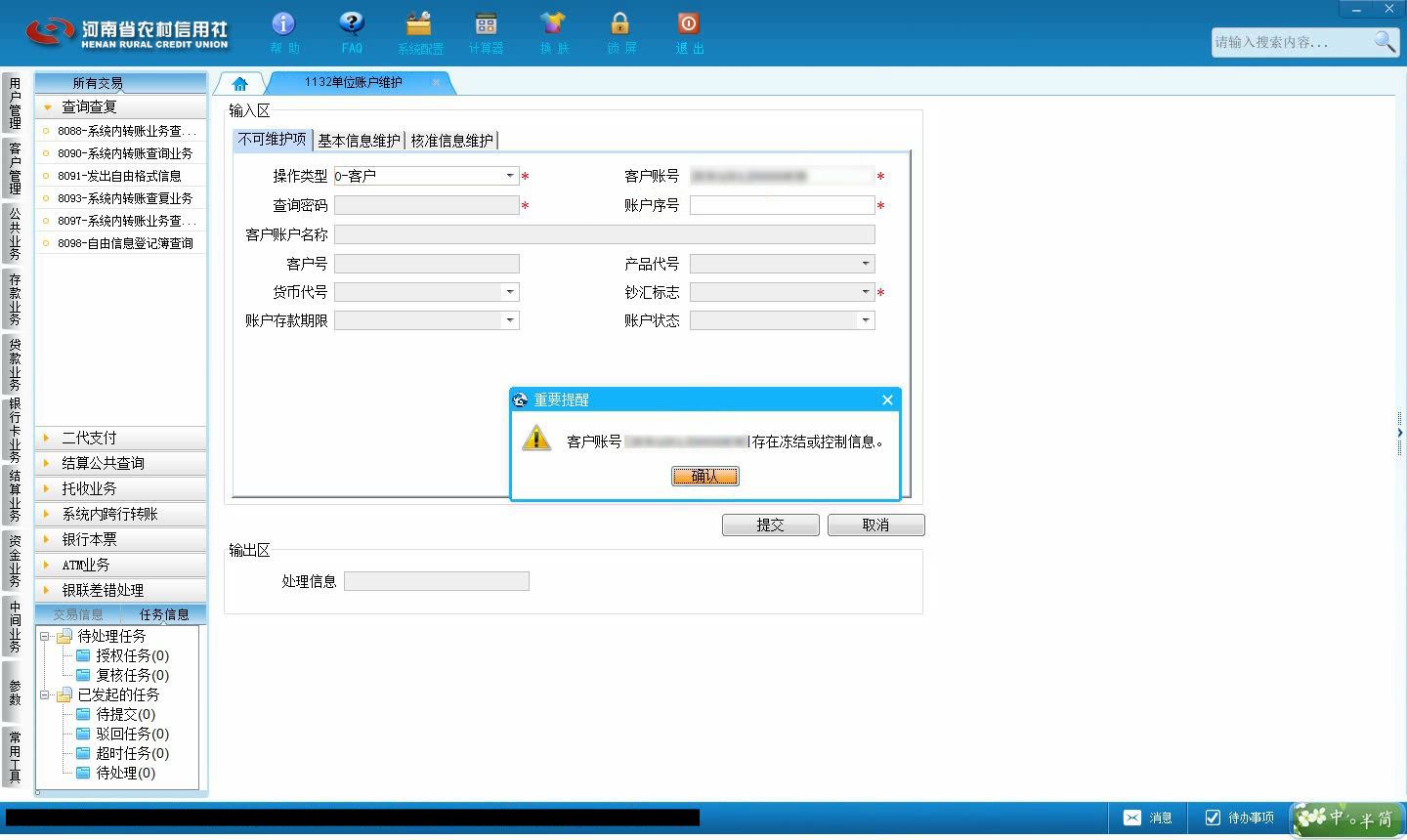Go to the home tab icon
Screen dimensions: 1407x840
click(239, 84)
